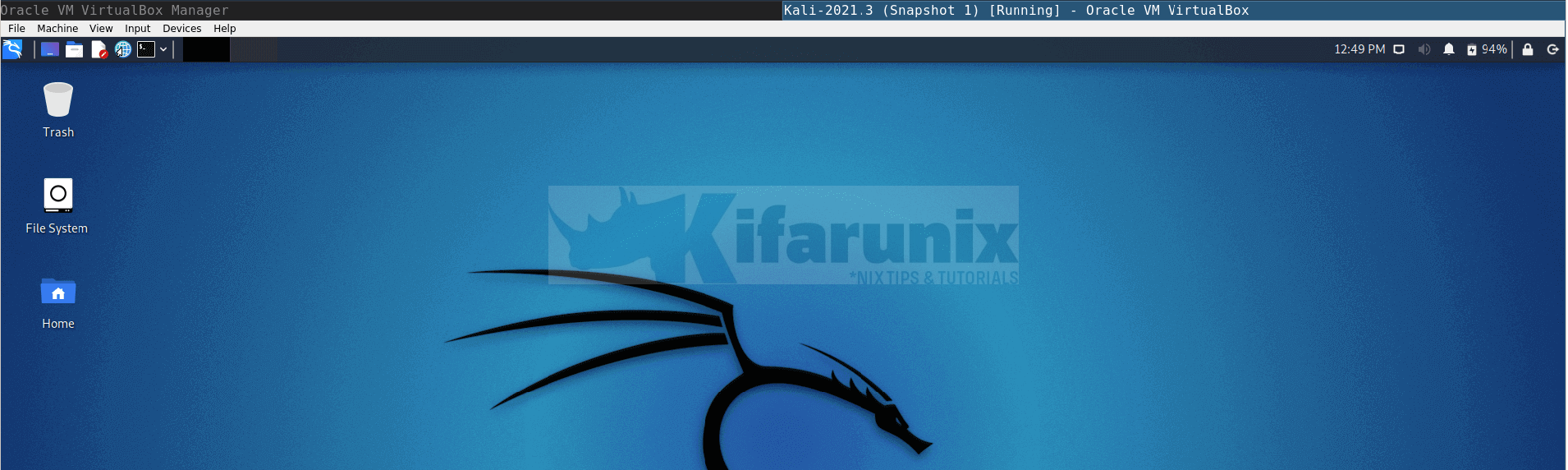Viewport: 1568px width, 470px height.
Task: Open the volume speaker tray icon
Action: point(1424,49)
